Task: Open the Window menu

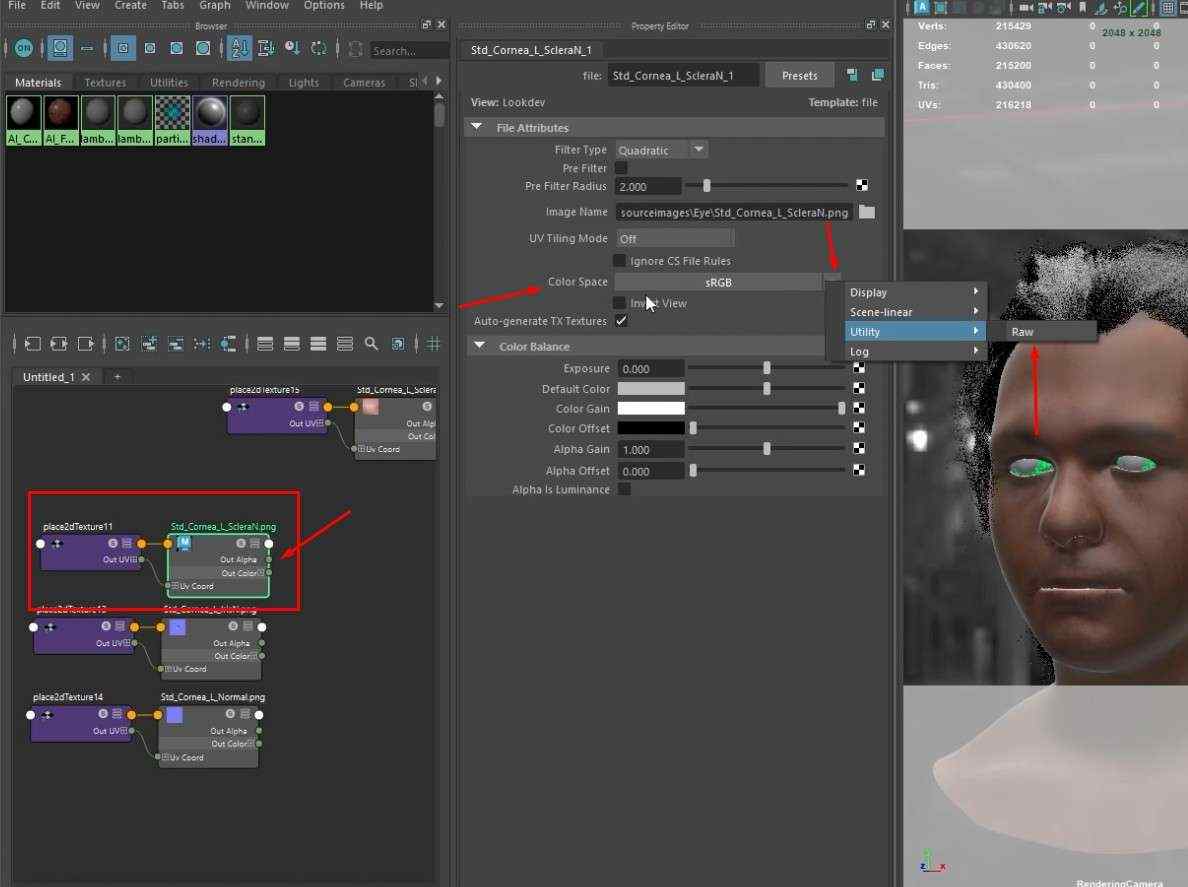Action: click(267, 5)
